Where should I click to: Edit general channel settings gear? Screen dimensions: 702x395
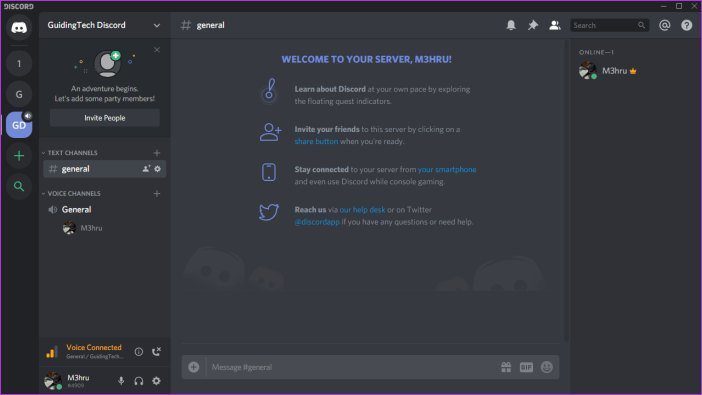(x=158, y=169)
